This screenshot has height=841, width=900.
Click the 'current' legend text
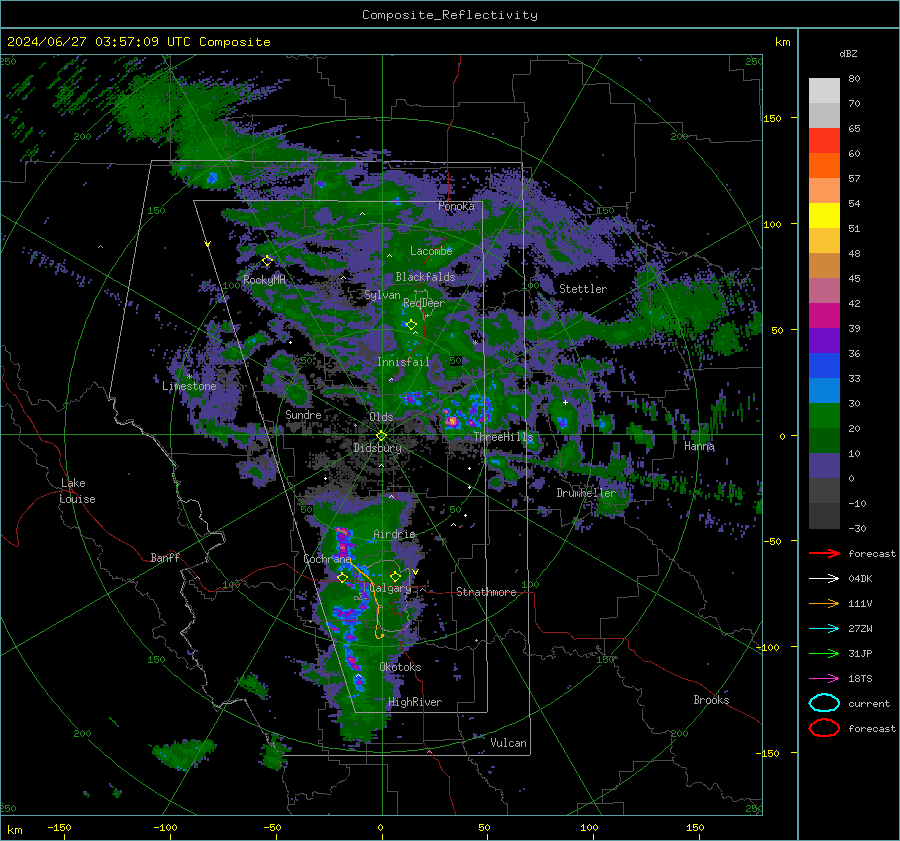click(x=869, y=703)
